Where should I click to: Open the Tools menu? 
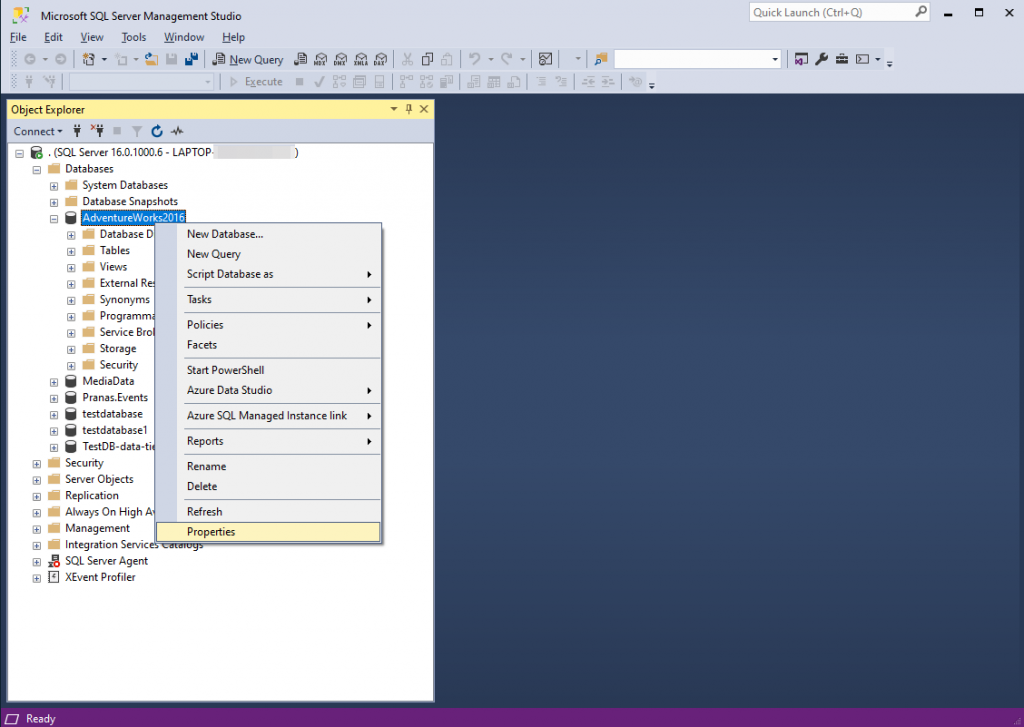pos(134,37)
